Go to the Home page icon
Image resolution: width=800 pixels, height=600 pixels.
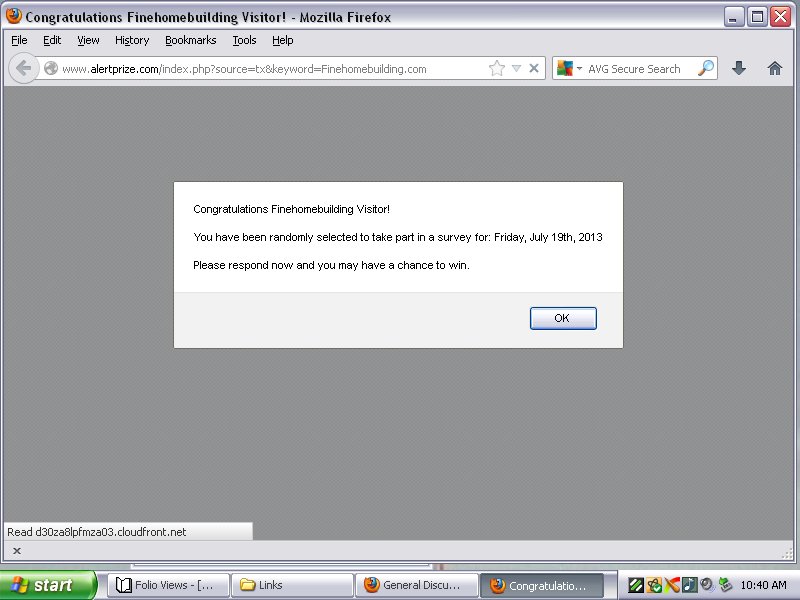pos(774,69)
